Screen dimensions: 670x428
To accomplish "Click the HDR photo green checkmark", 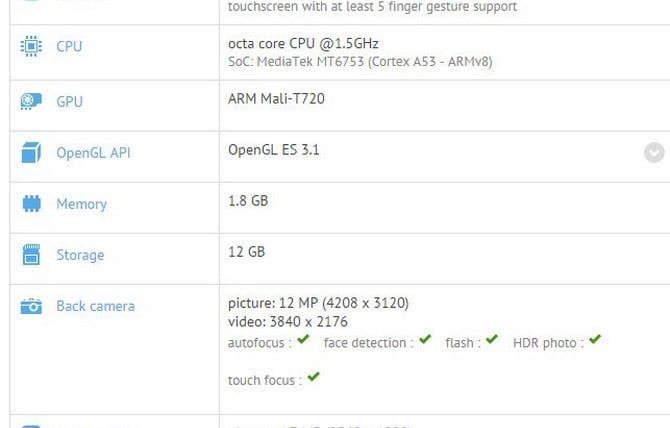I will 595,340.
